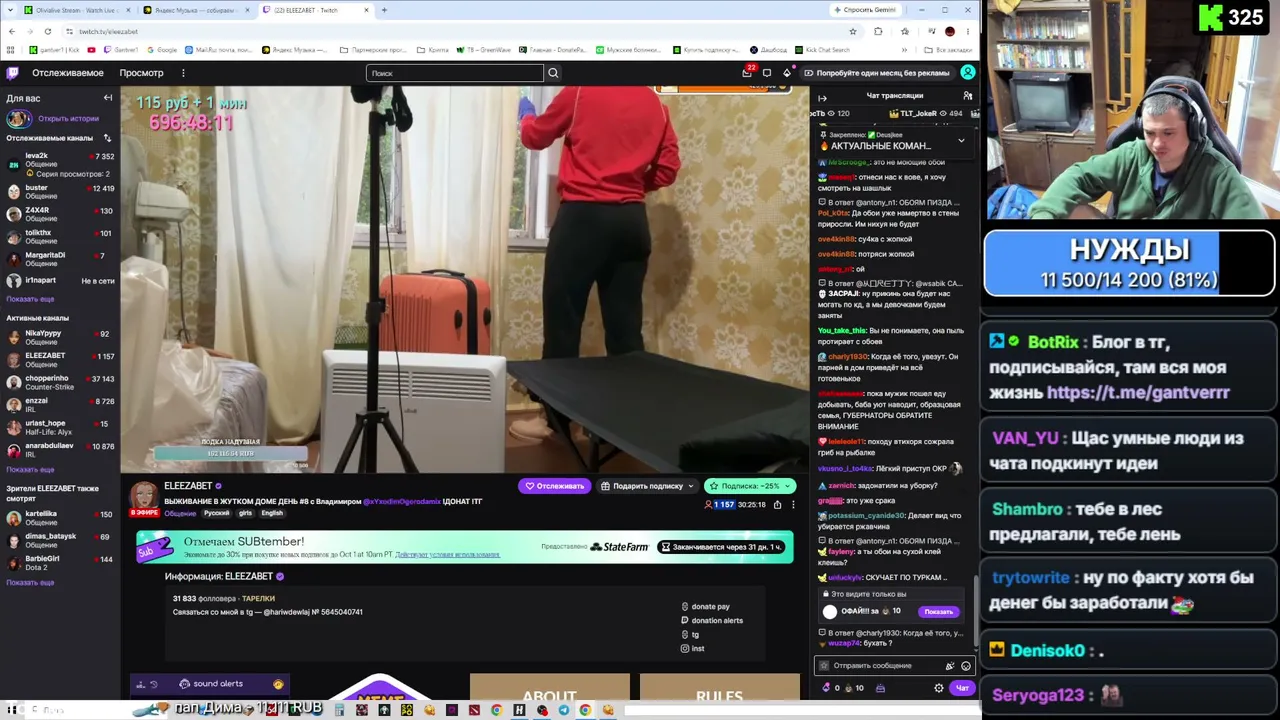The image size is (1280, 720).
Task: Open the Подписка −25% dropdown
Action: (x=750, y=486)
